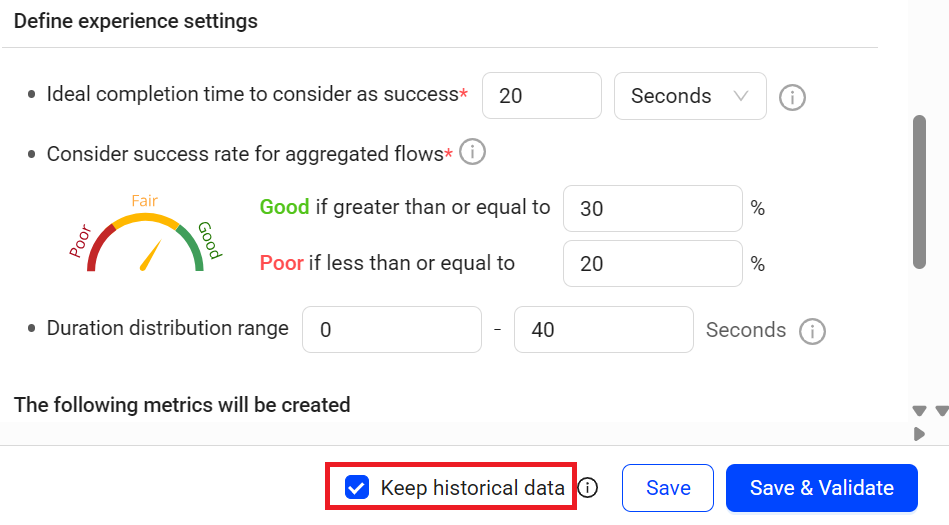Click the rightmost downward triangle at the edge
The height and width of the screenshot is (525, 949).
click(942, 411)
